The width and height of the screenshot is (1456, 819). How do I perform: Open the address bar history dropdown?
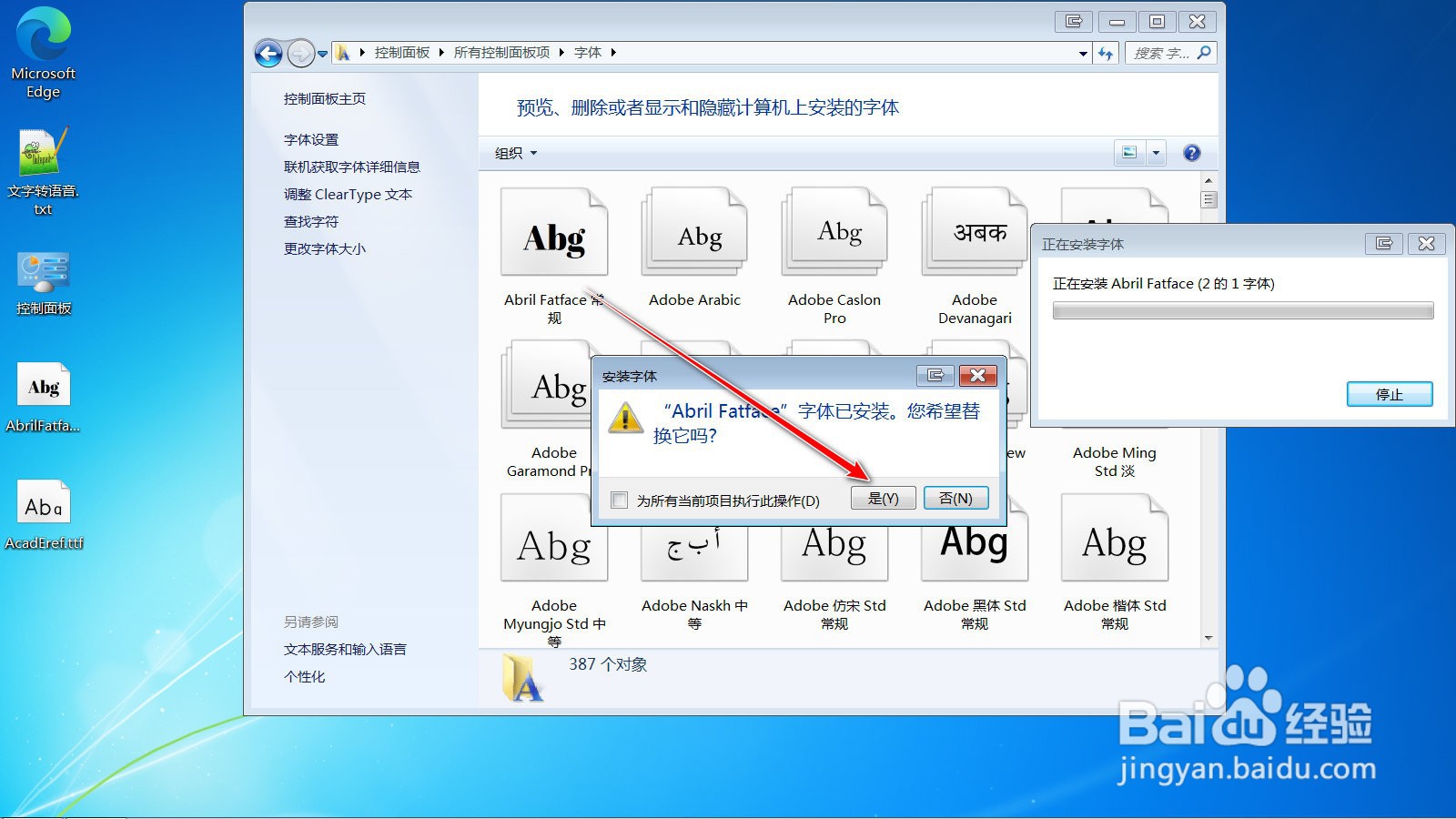coord(1082,53)
